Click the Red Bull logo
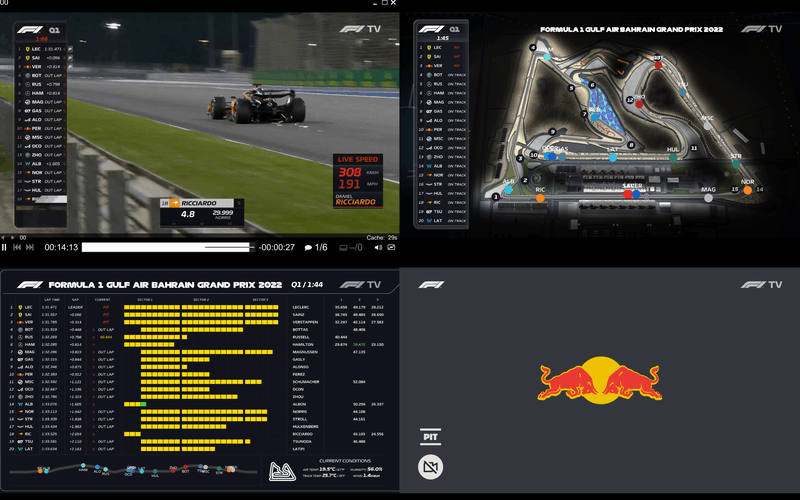 tap(600, 381)
